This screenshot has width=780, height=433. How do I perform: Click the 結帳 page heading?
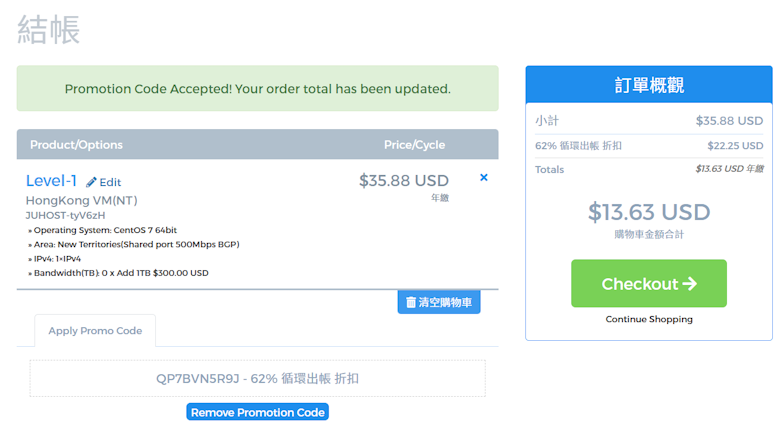(49, 29)
